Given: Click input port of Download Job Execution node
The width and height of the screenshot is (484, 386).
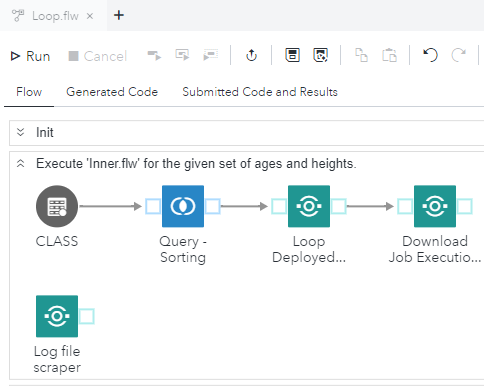Looking at the screenshot, I should 405,206.
